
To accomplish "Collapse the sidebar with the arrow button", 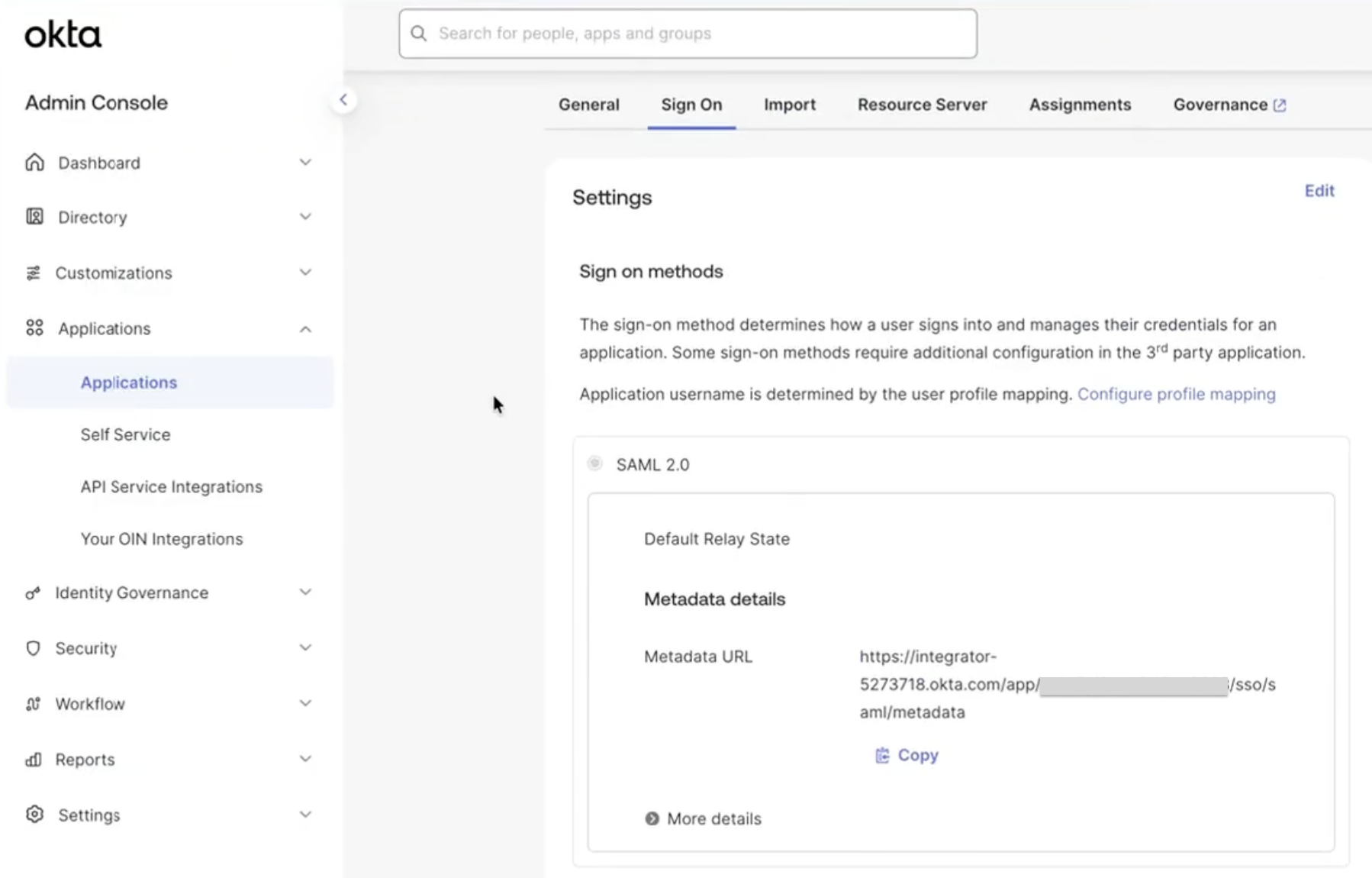I will click(x=343, y=100).
